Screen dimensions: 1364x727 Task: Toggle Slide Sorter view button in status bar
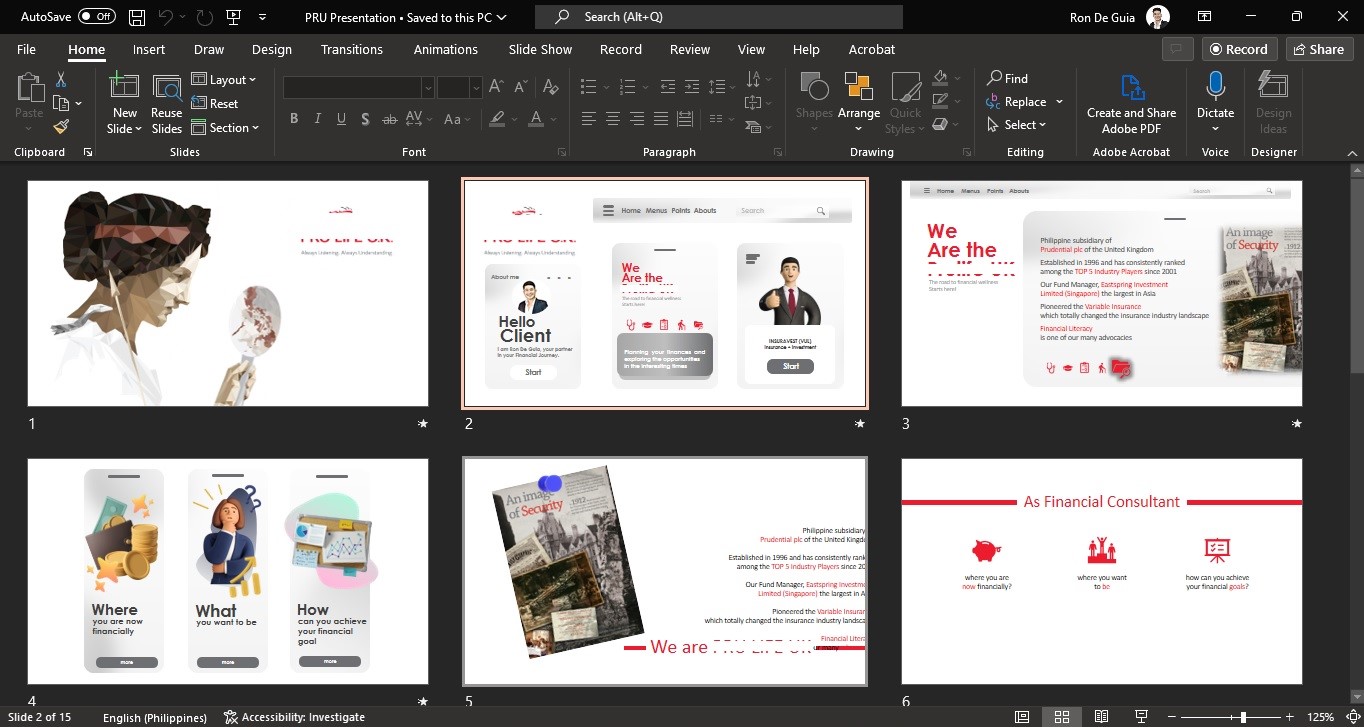[x=1062, y=717]
